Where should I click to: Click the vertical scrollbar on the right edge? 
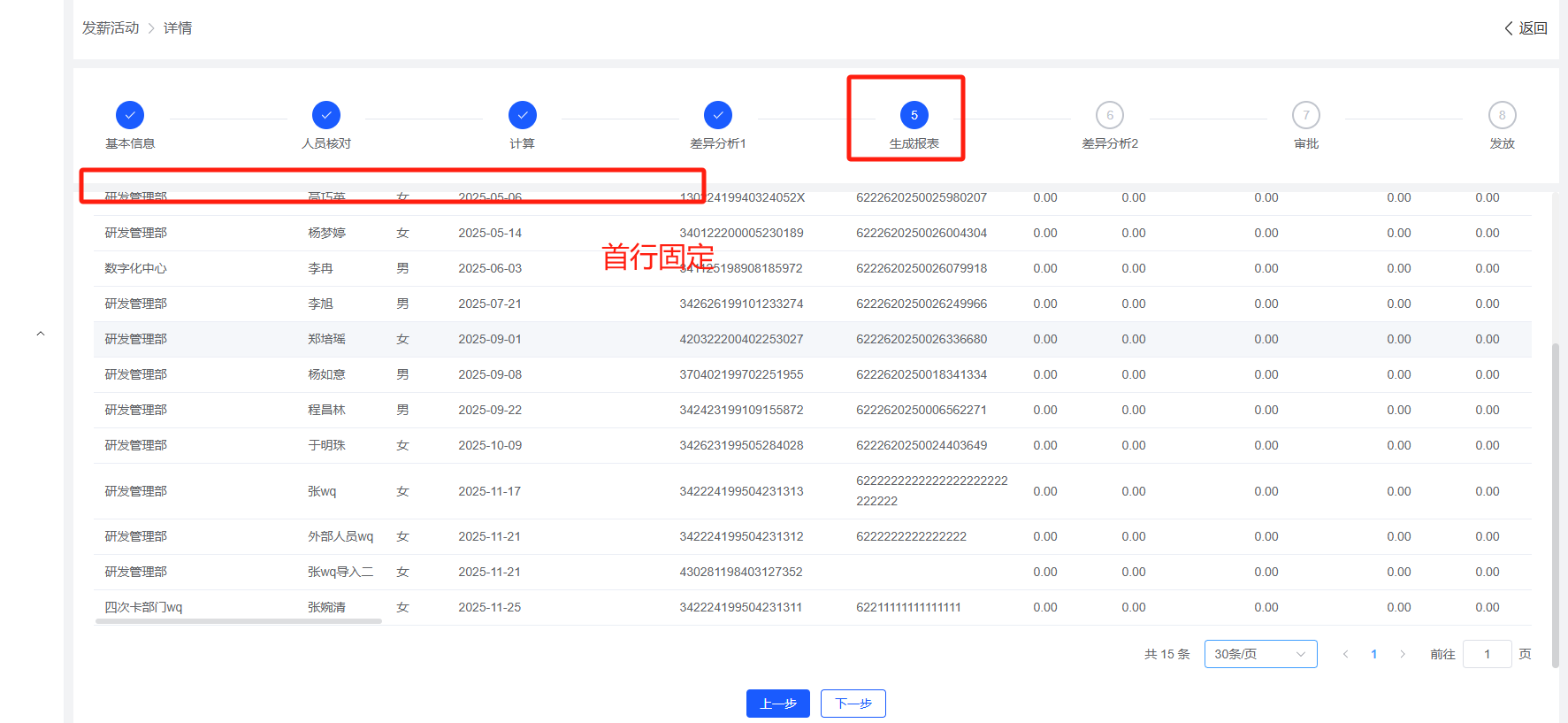[1555, 504]
